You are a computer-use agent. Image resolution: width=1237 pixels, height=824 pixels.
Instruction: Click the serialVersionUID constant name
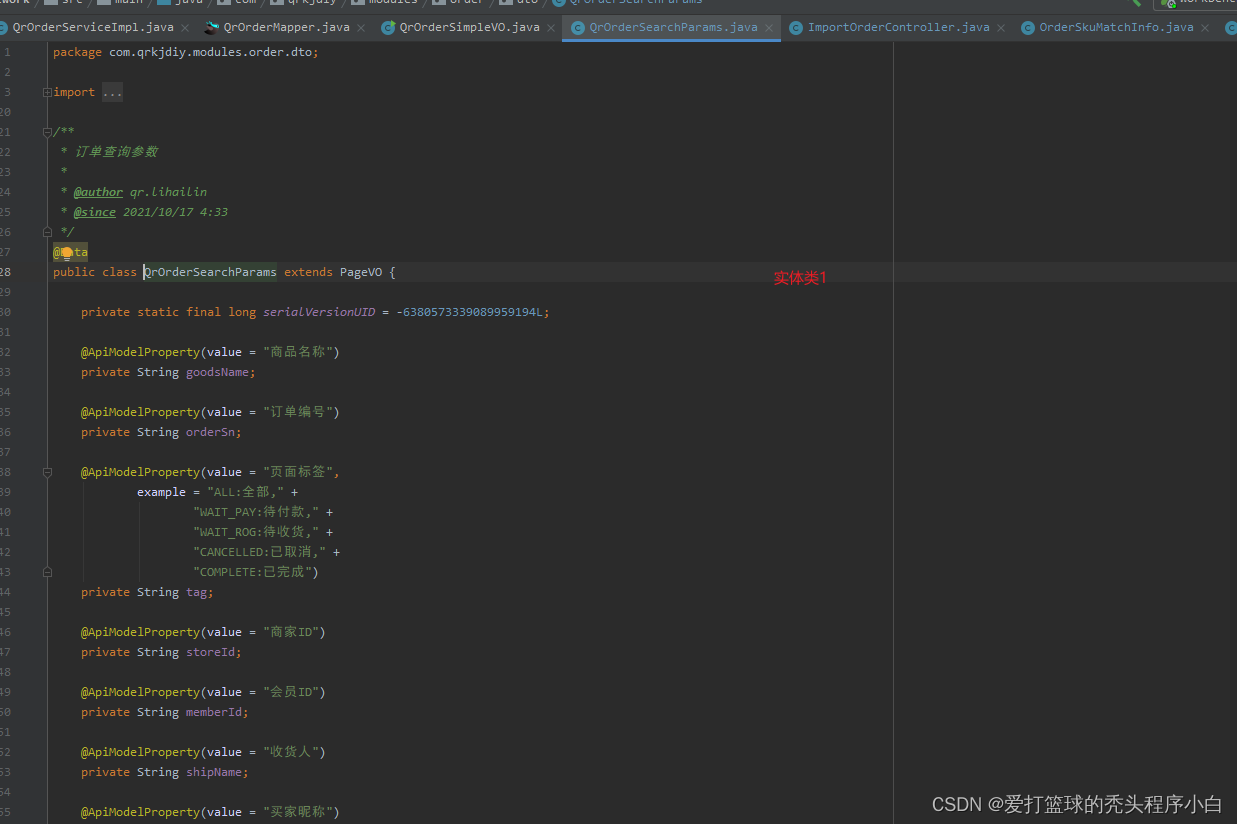(x=319, y=312)
